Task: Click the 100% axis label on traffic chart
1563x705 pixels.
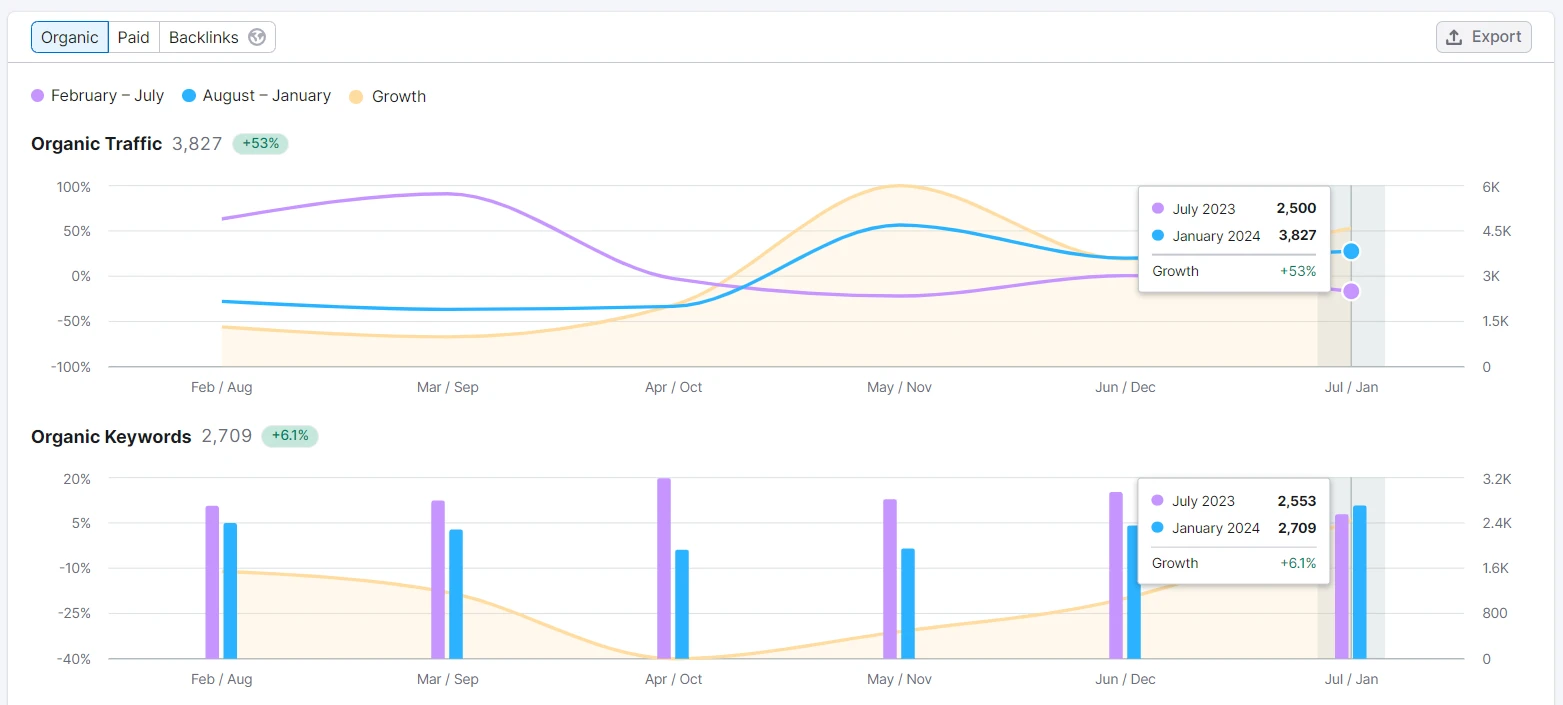Action: [74, 187]
